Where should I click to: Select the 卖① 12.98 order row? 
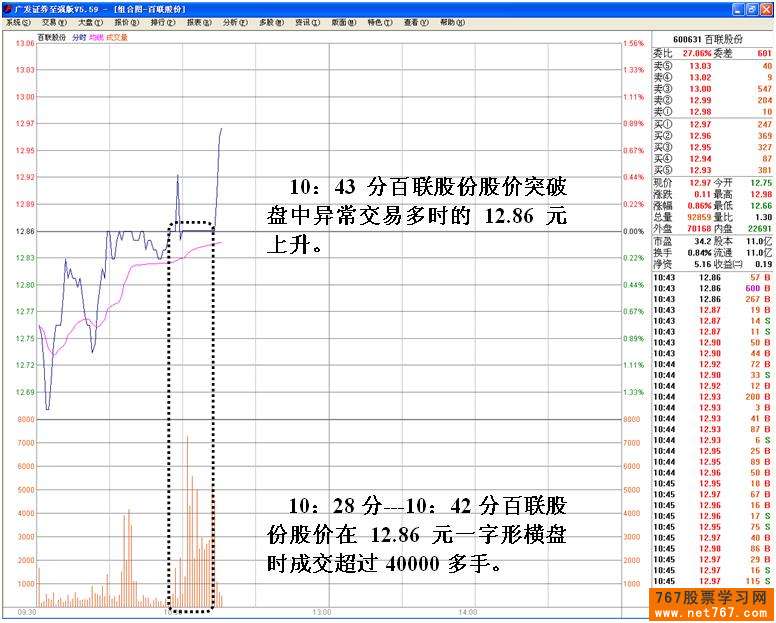point(713,112)
